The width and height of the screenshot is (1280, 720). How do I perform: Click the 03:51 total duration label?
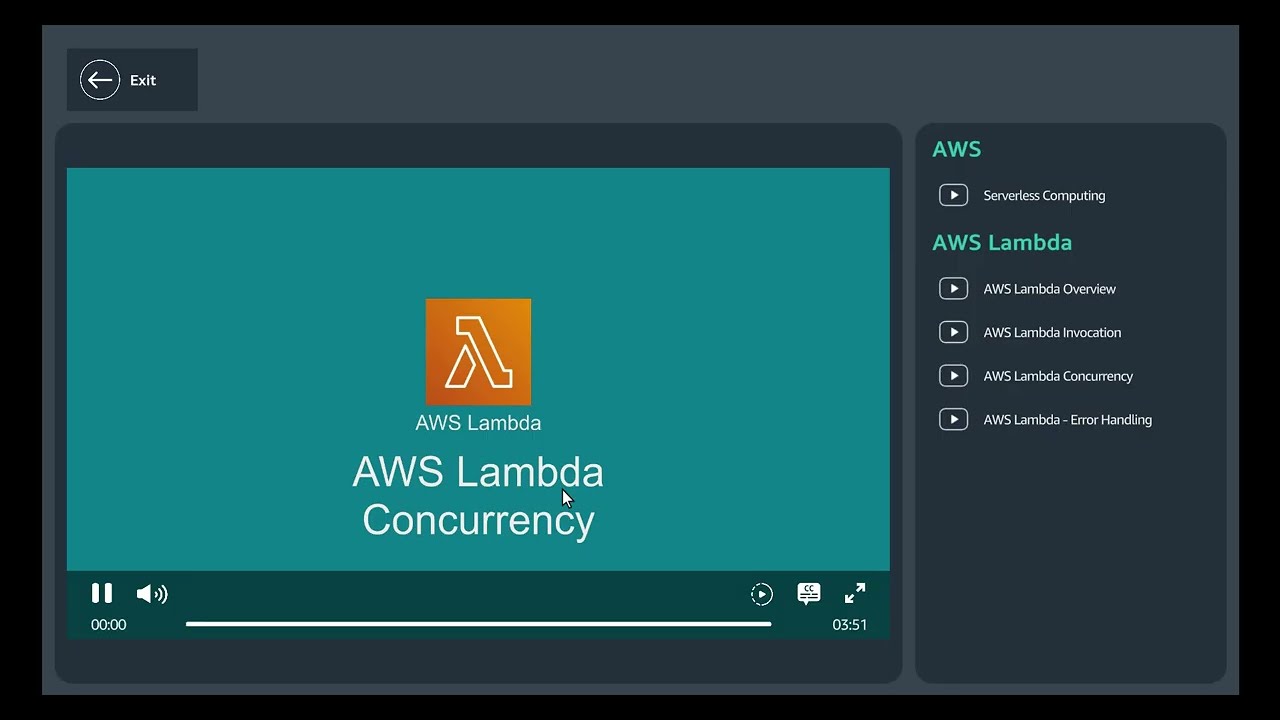coord(850,625)
